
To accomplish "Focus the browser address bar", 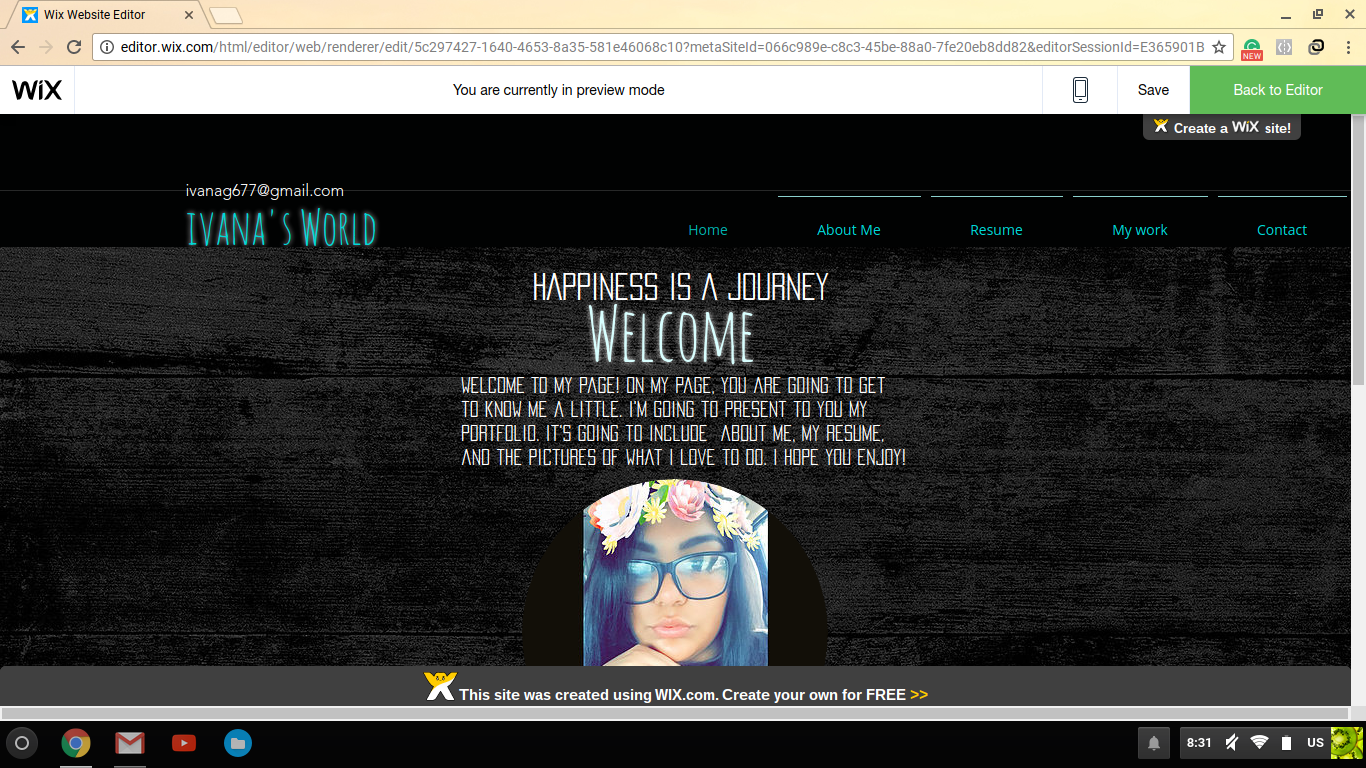I will [x=660, y=47].
